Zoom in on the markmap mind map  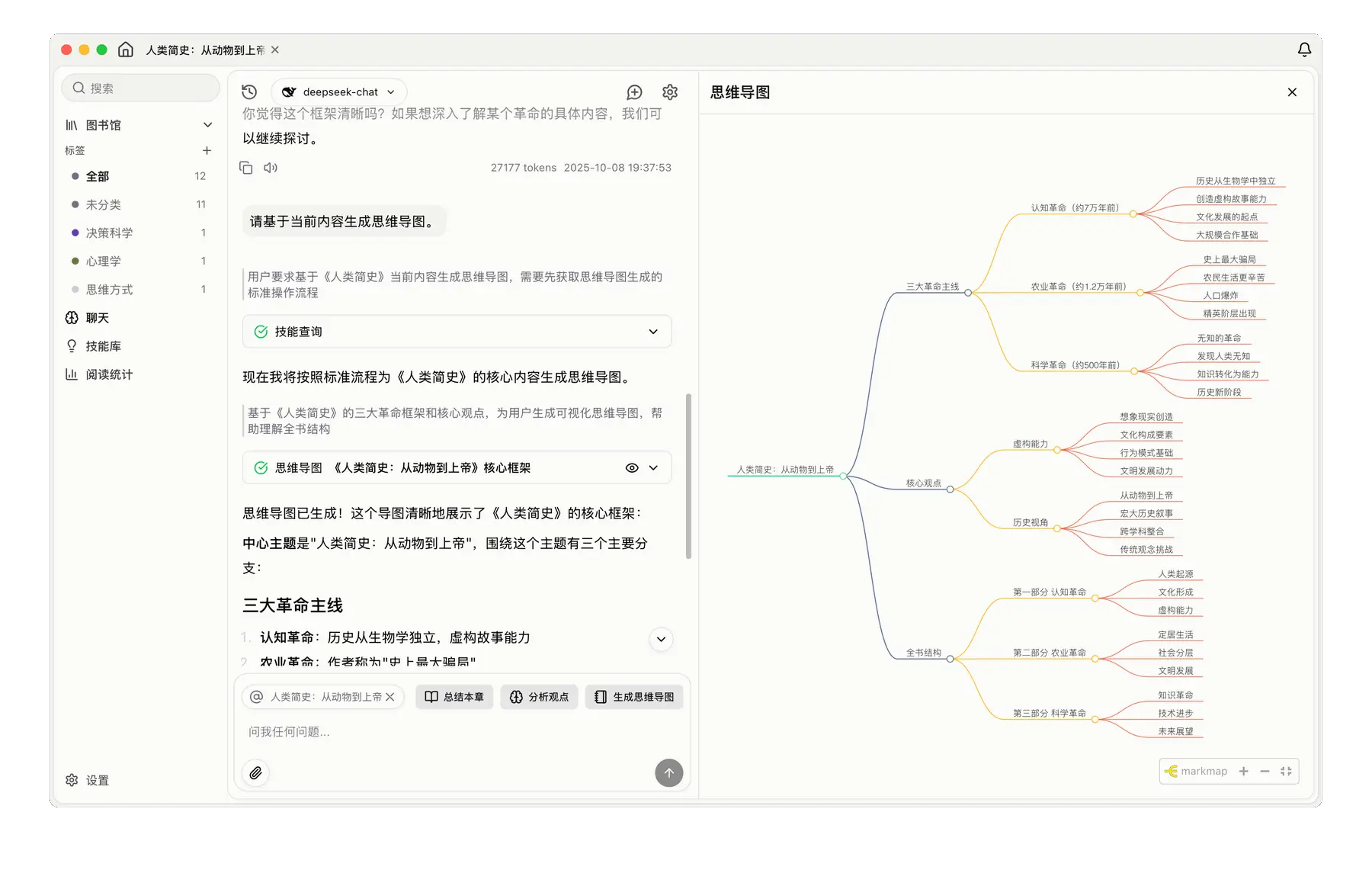[x=1243, y=772]
